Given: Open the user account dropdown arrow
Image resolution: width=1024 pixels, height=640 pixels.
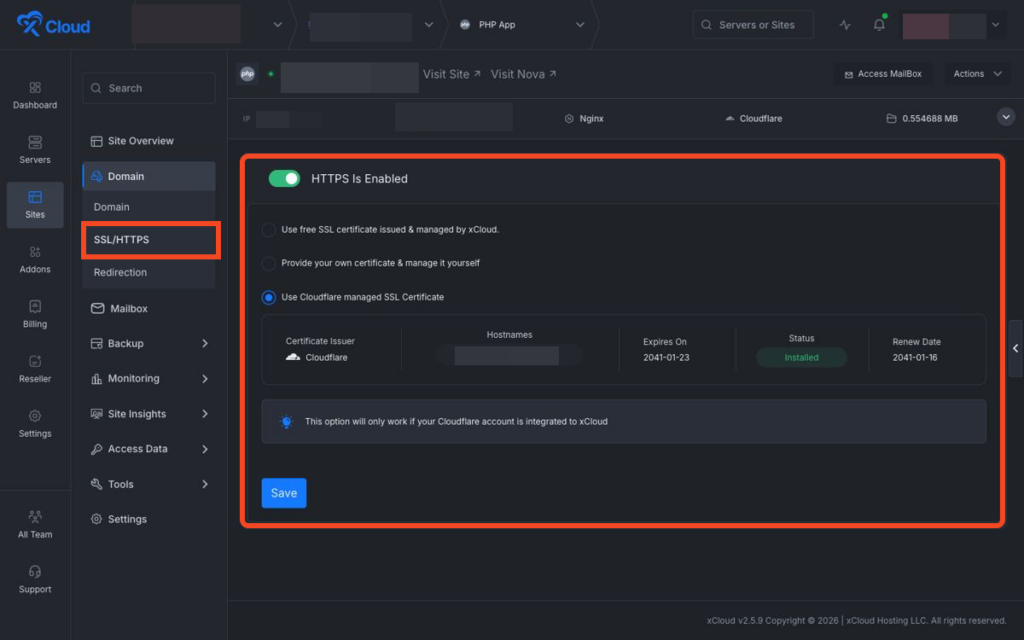Looking at the screenshot, I should pyautogui.click(x=995, y=25).
